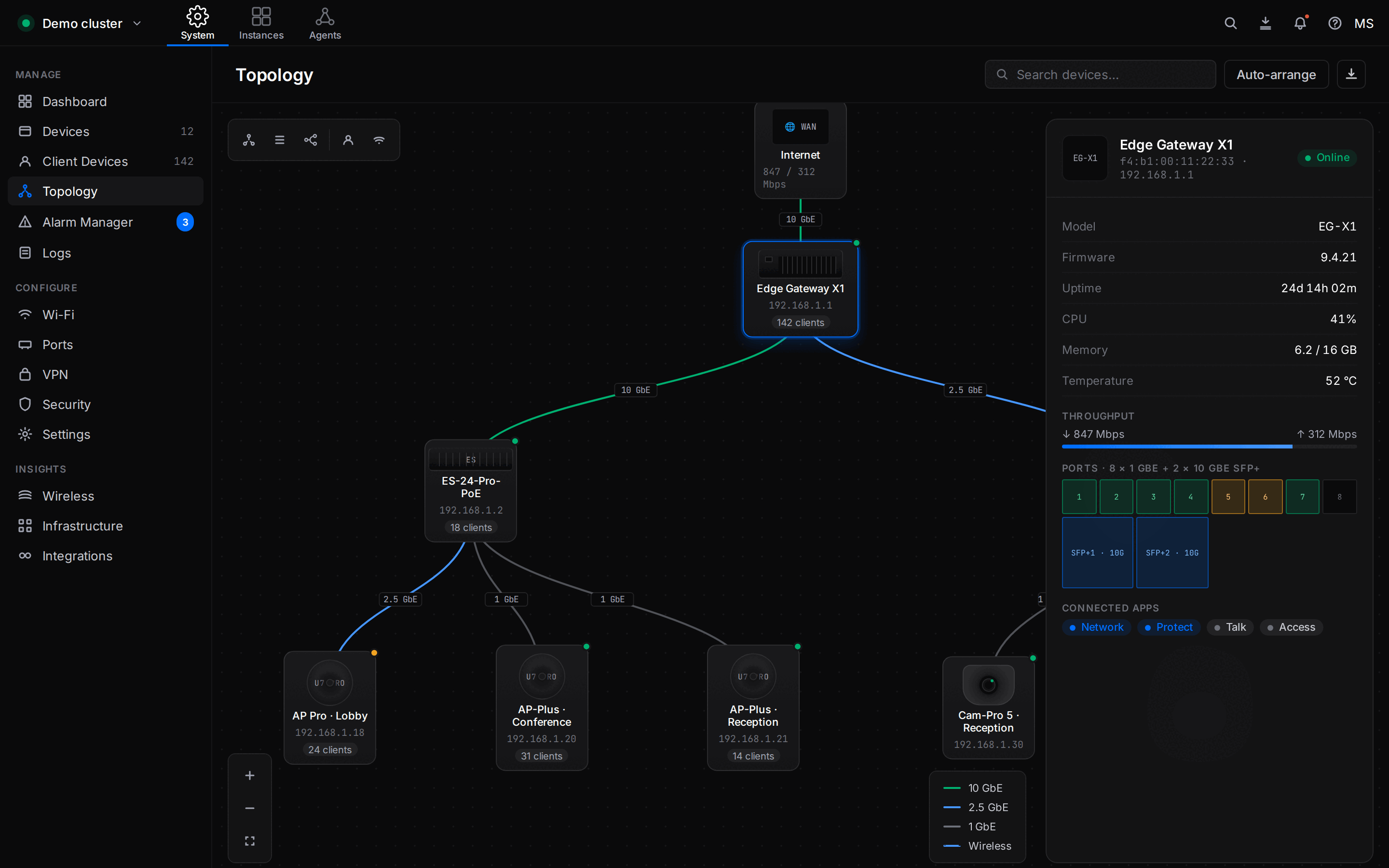This screenshot has width=1389, height=868.
Task: Click the top bar download icon
Action: (1266, 24)
